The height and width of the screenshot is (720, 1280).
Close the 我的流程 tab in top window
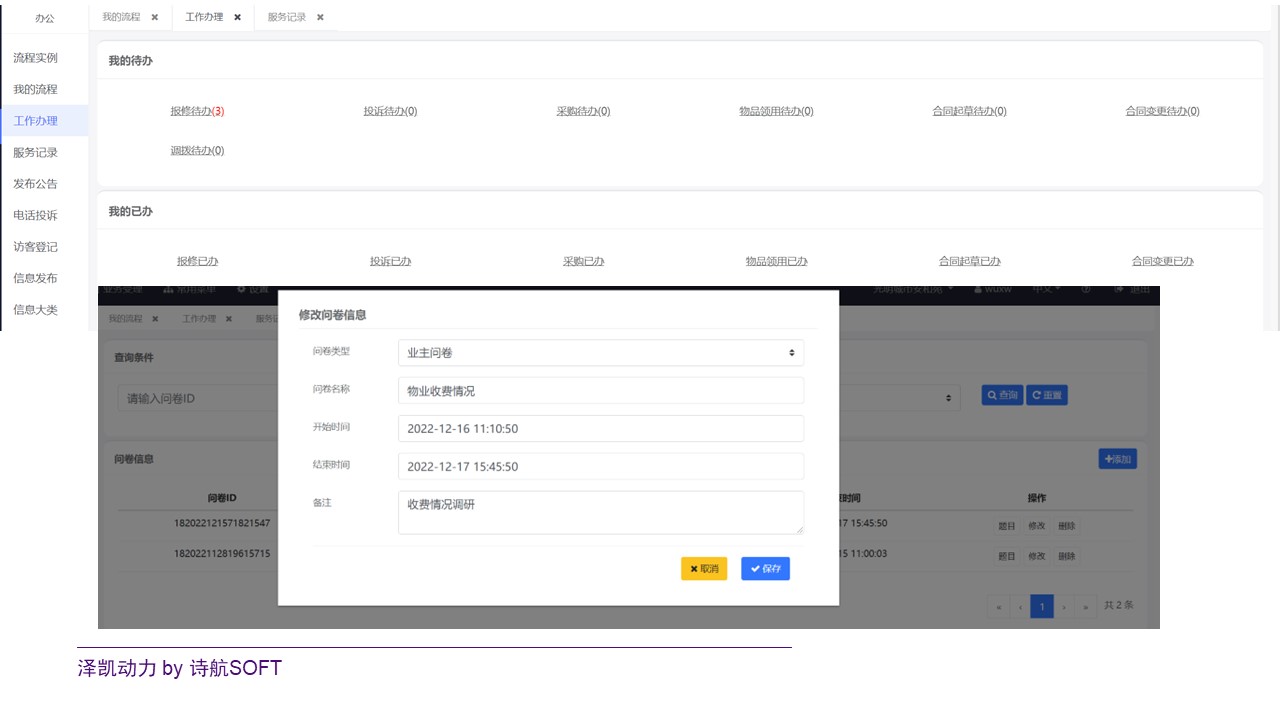tap(154, 17)
